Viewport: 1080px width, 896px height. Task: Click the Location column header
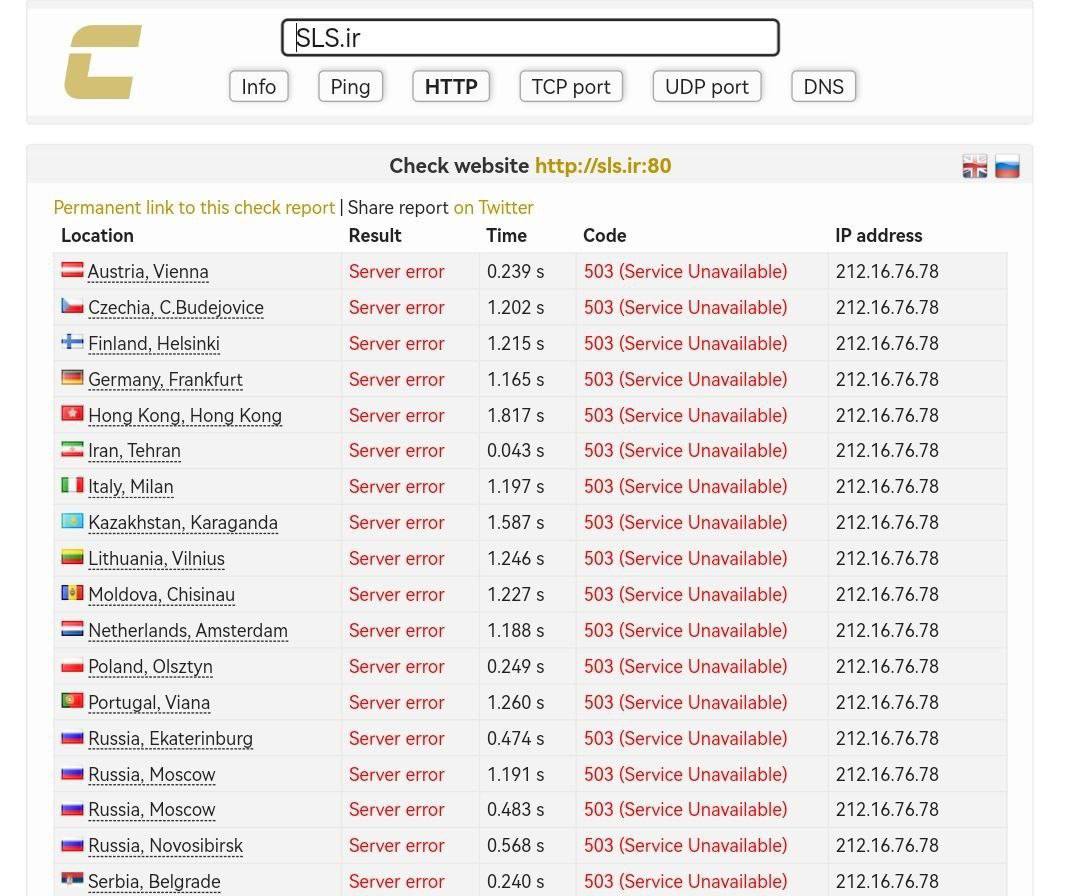pos(97,236)
